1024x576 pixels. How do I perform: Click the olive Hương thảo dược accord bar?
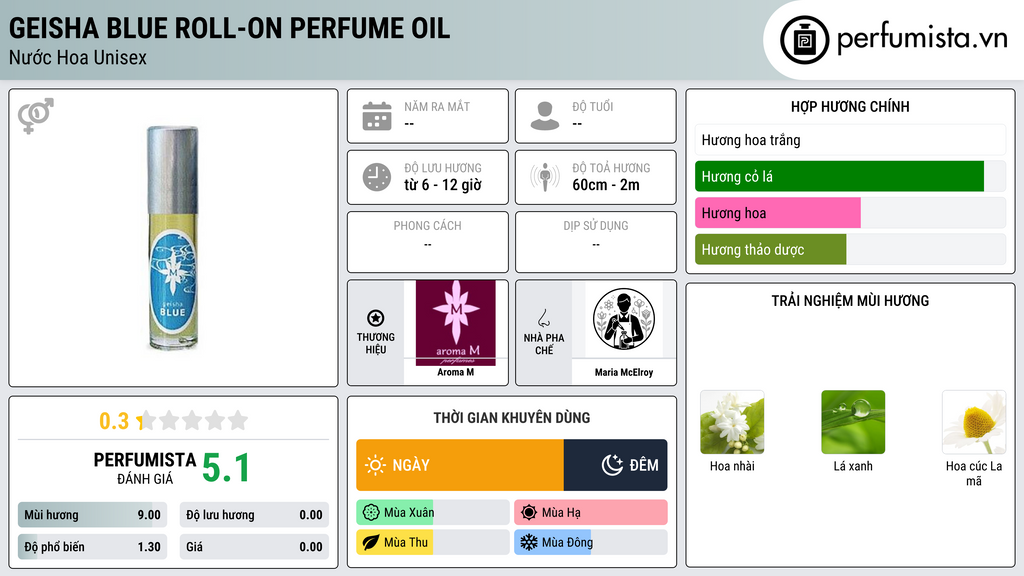click(771, 249)
